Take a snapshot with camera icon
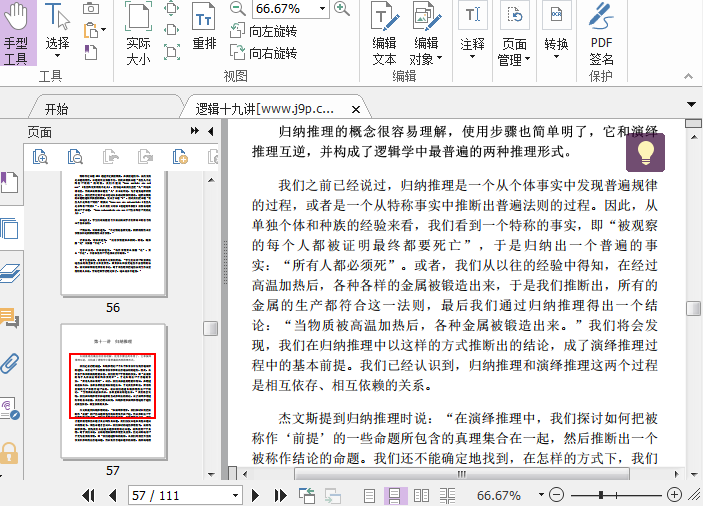The height and width of the screenshot is (506, 703). 91,8
